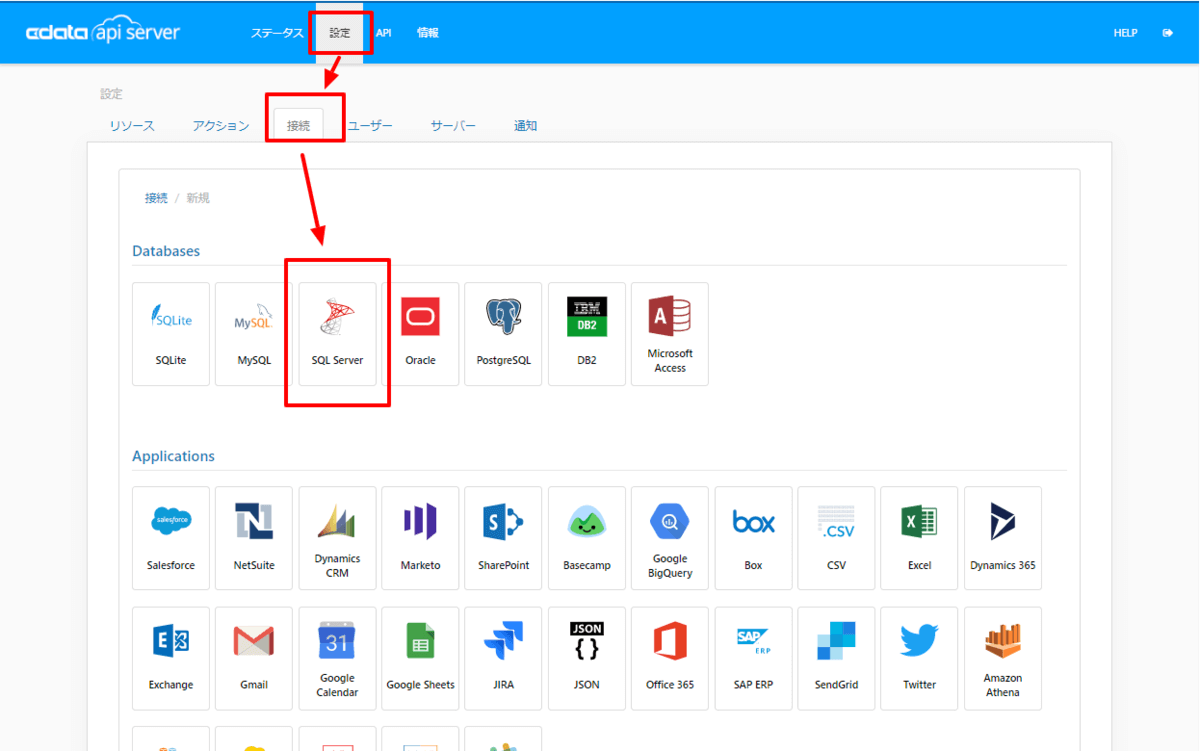Select the Amazon Athena connector
The width and height of the screenshot is (1200, 751).
coord(1003,658)
